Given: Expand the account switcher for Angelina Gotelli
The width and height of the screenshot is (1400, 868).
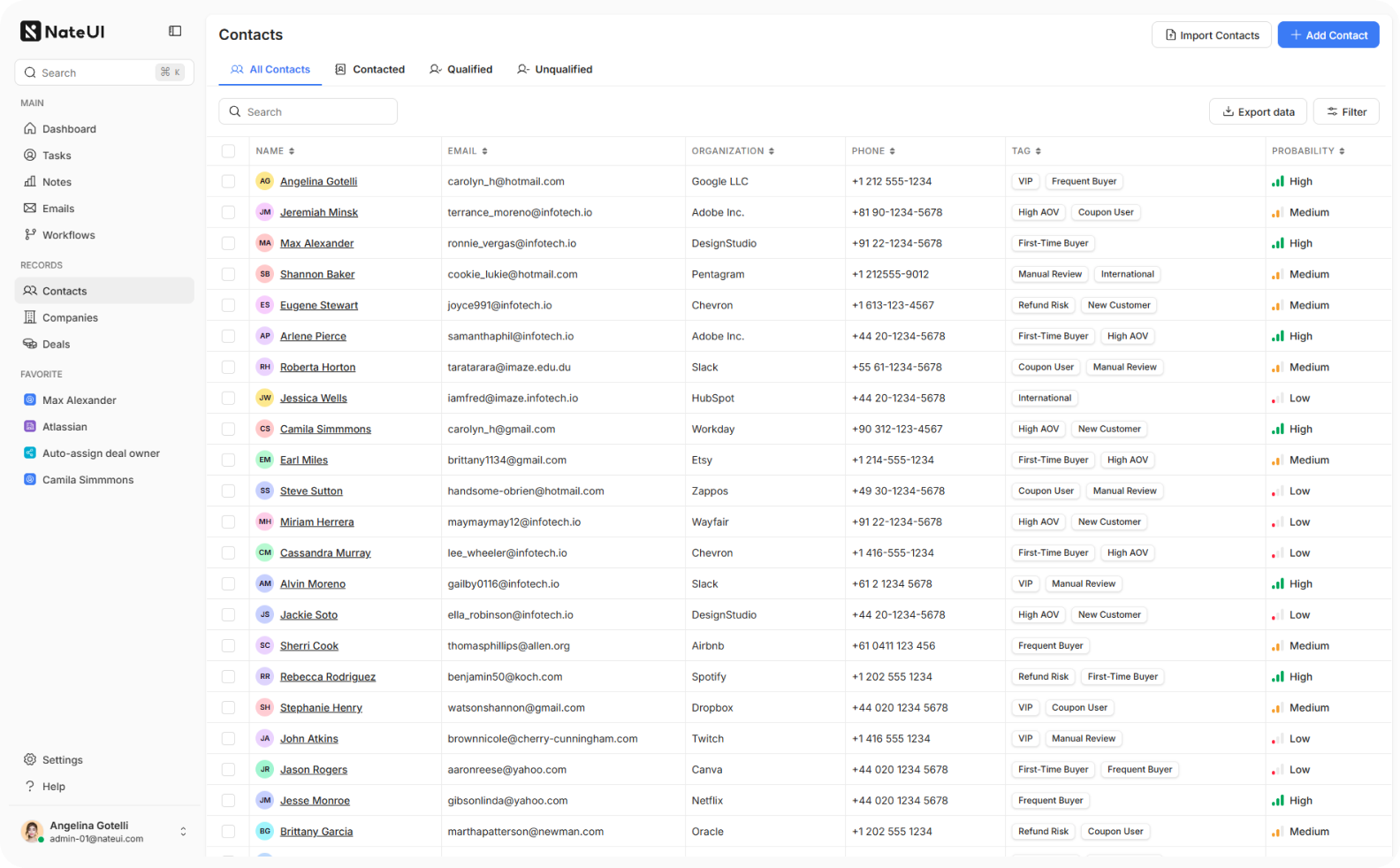Looking at the screenshot, I should [x=183, y=832].
